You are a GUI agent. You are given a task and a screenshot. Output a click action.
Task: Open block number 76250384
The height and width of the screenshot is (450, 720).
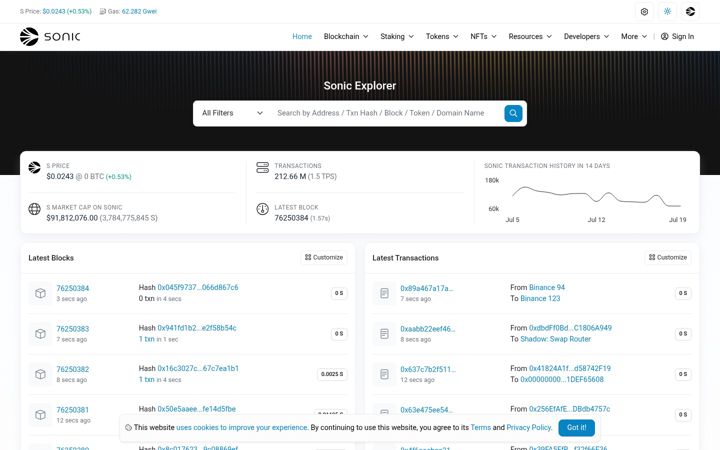coord(73,288)
